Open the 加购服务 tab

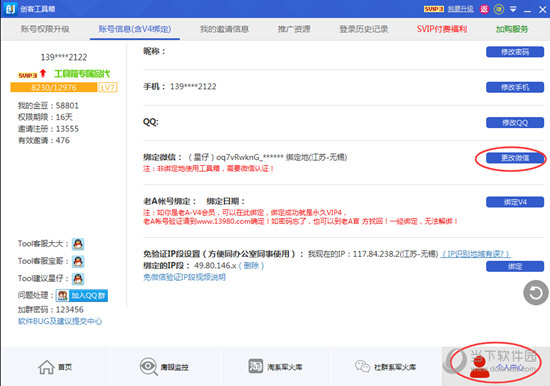click(x=512, y=29)
